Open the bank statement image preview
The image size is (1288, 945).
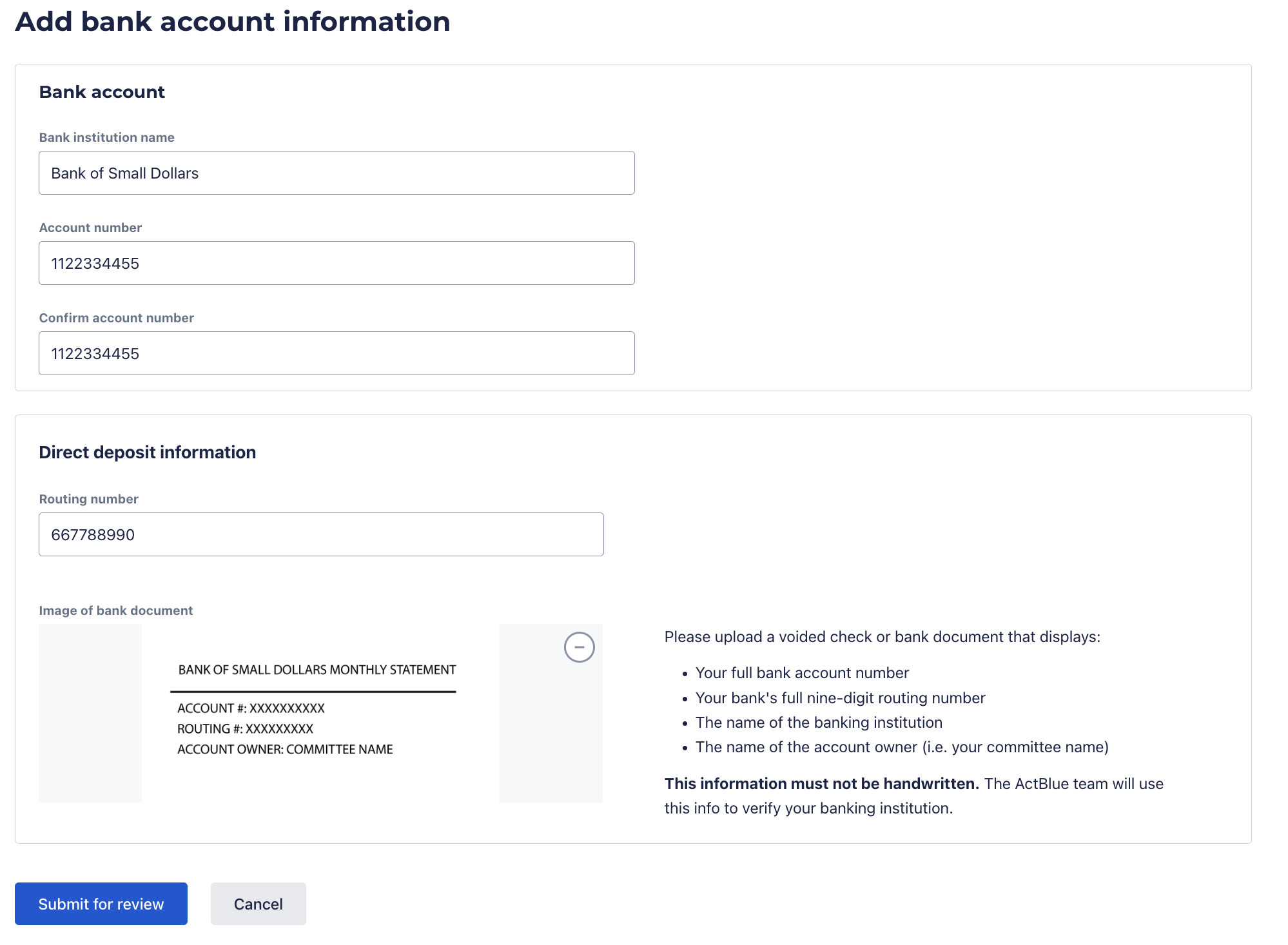pos(317,712)
